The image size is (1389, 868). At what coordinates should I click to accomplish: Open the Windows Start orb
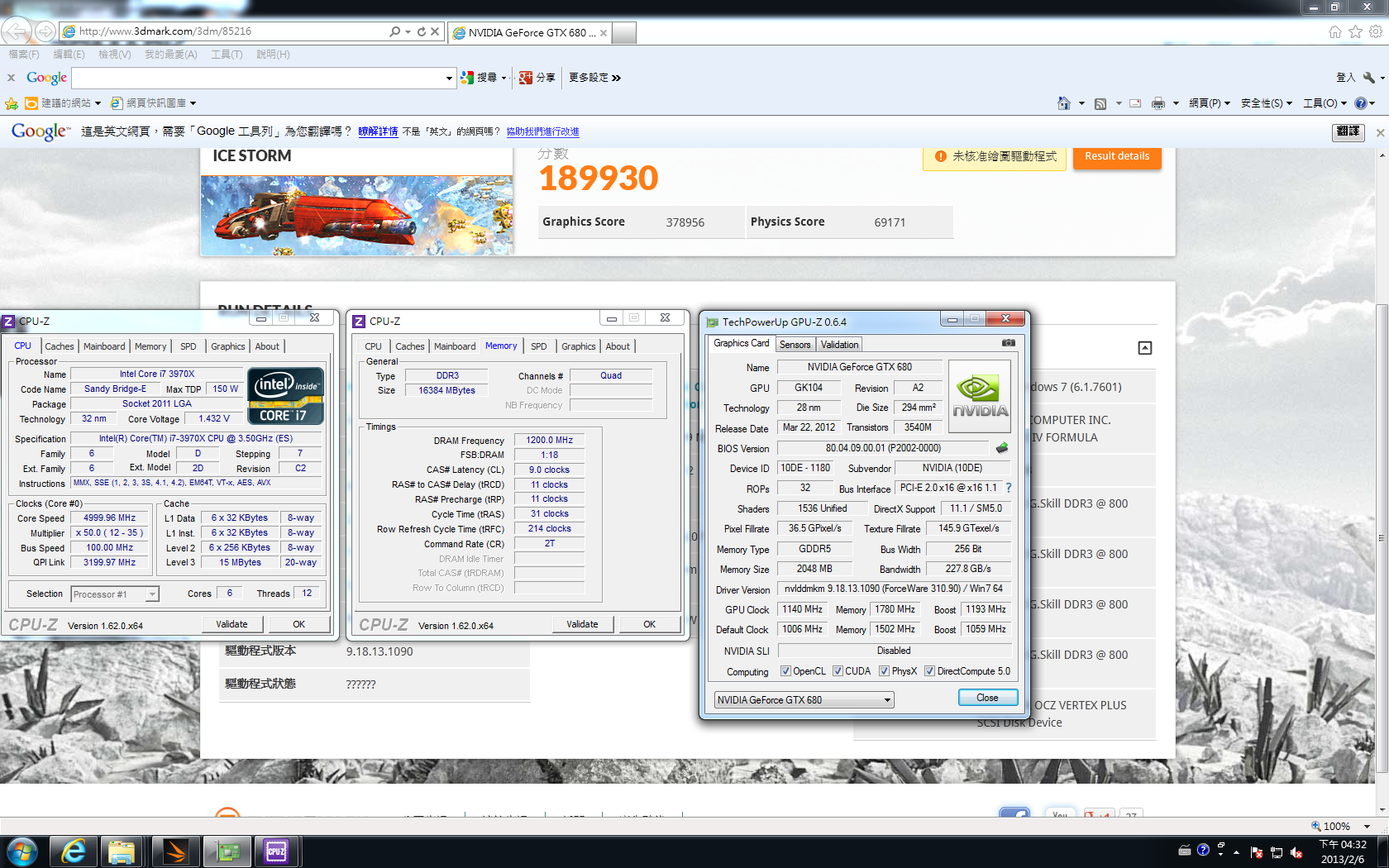coord(22,851)
